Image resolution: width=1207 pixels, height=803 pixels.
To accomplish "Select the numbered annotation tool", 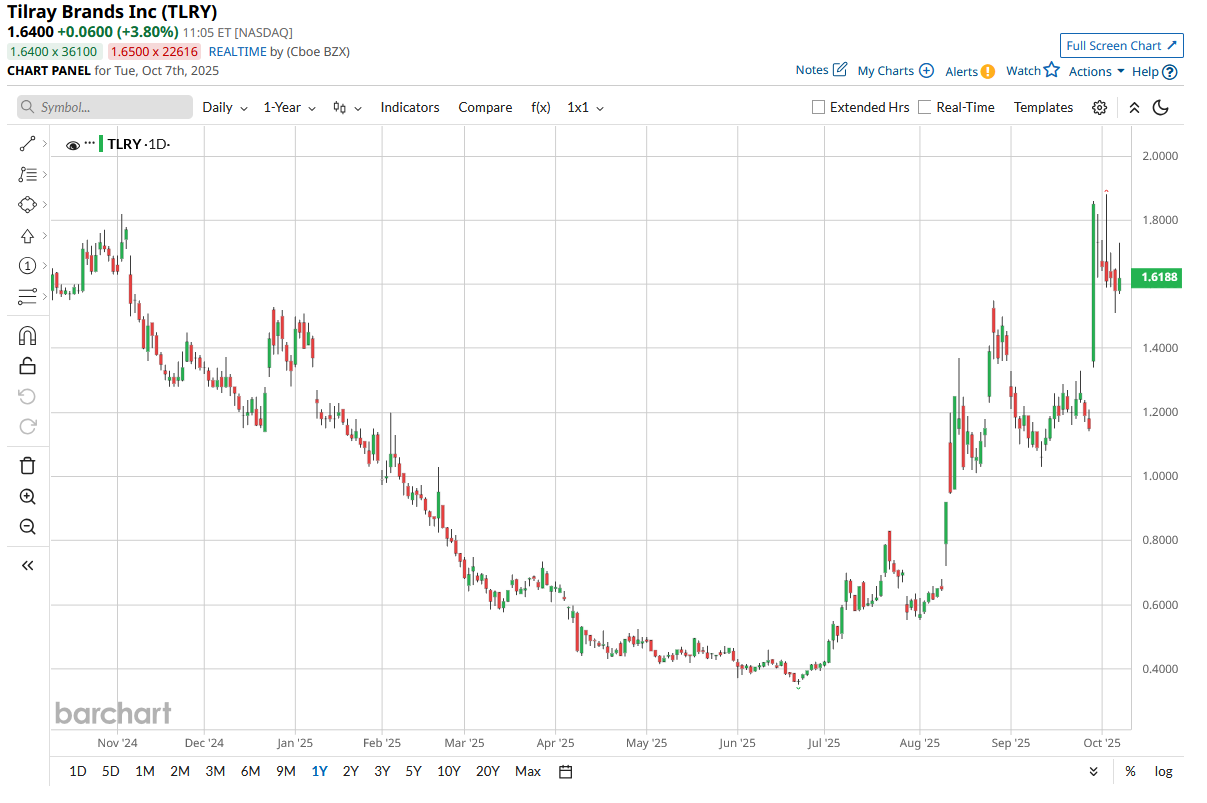I will click(27, 266).
